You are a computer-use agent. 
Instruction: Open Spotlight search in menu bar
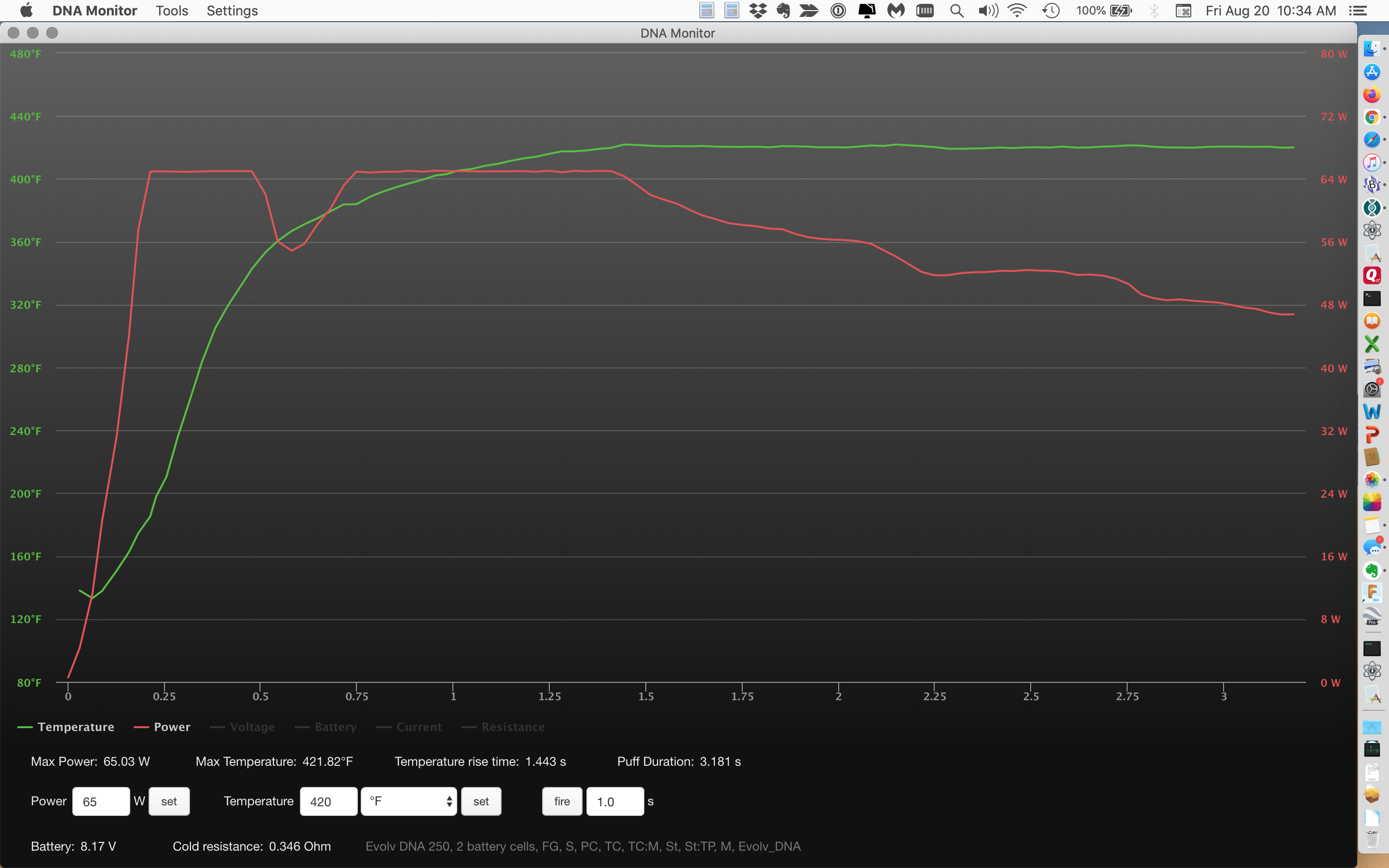pos(956,10)
